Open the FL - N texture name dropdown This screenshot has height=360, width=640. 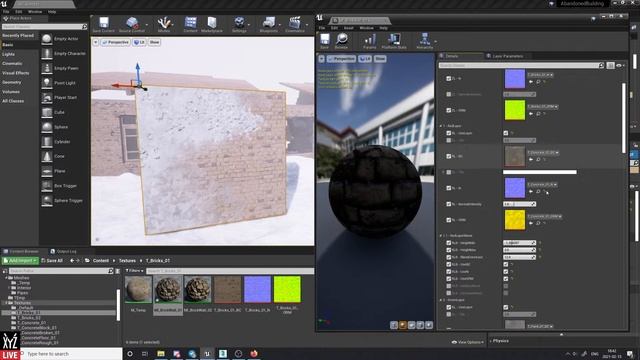click(x=540, y=75)
